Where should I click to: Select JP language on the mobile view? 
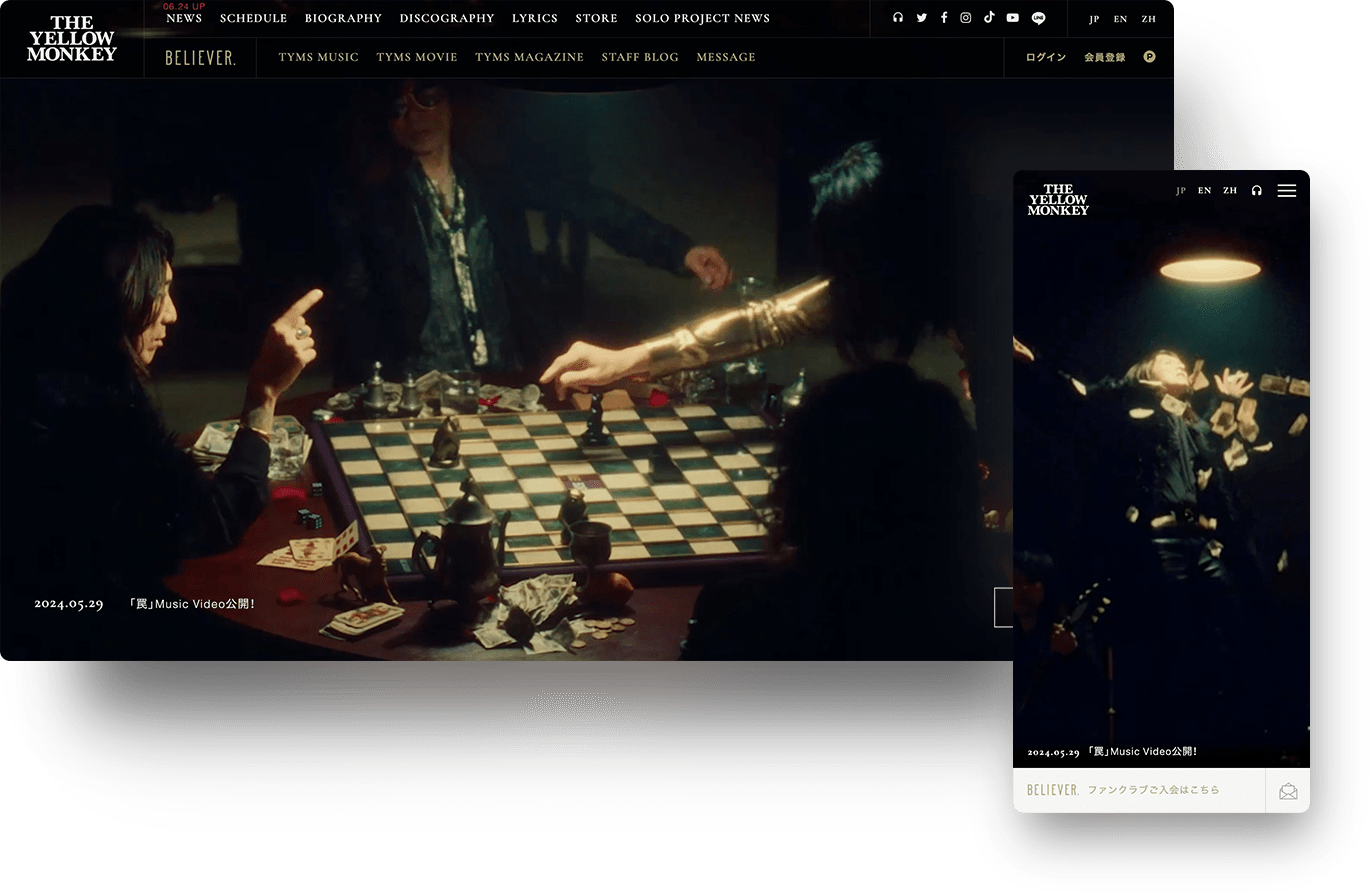[x=1181, y=190]
